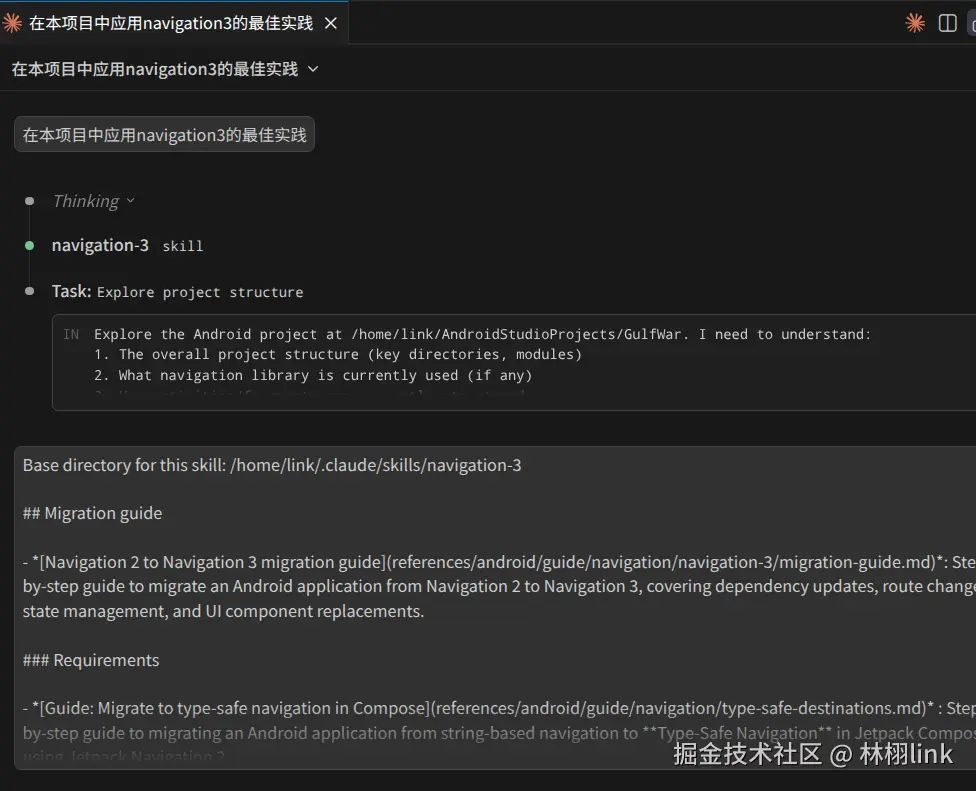Click Navigation 2 to Navigation 3 migration guide link text

tap(214, 562)
